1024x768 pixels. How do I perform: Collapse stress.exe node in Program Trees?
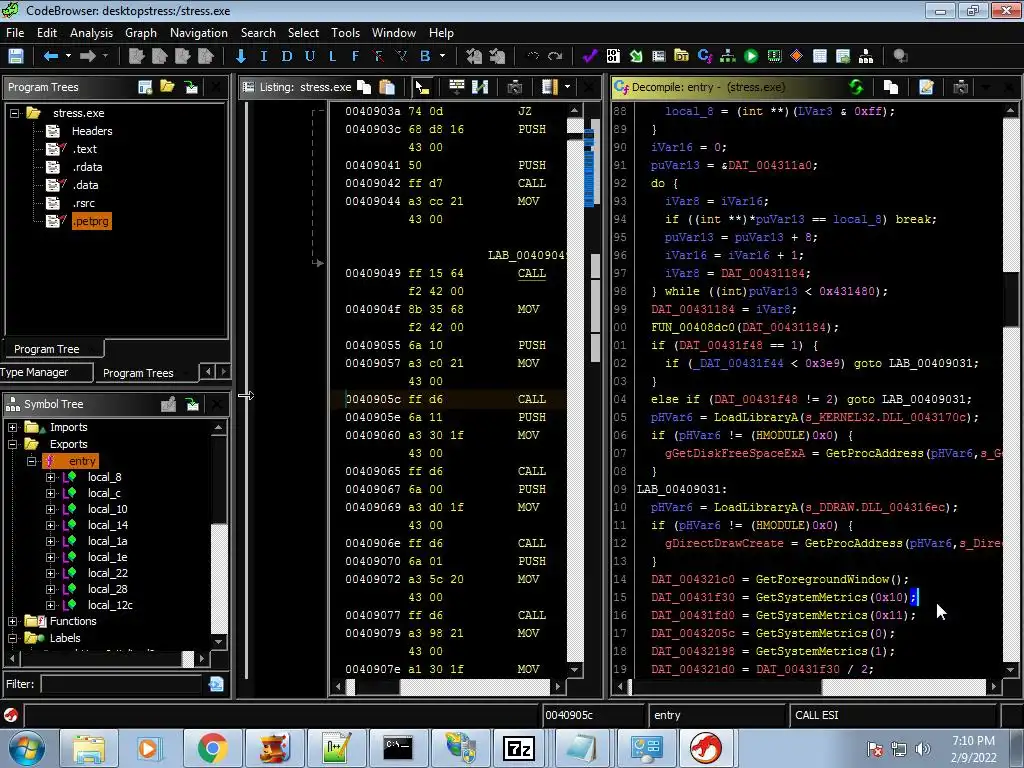click(14, 113)
